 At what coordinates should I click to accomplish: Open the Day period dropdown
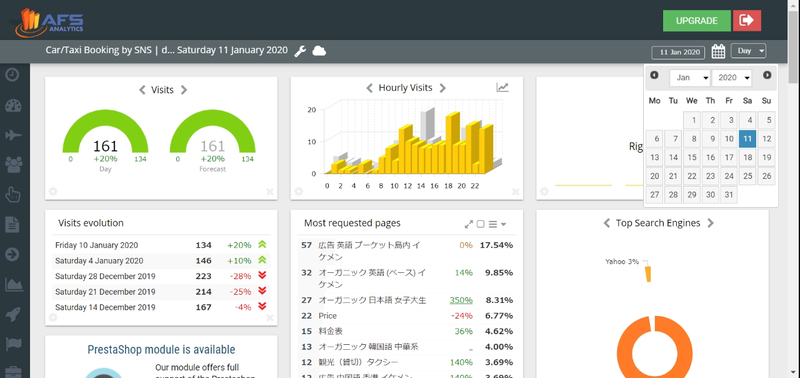[x=748, y=51]
